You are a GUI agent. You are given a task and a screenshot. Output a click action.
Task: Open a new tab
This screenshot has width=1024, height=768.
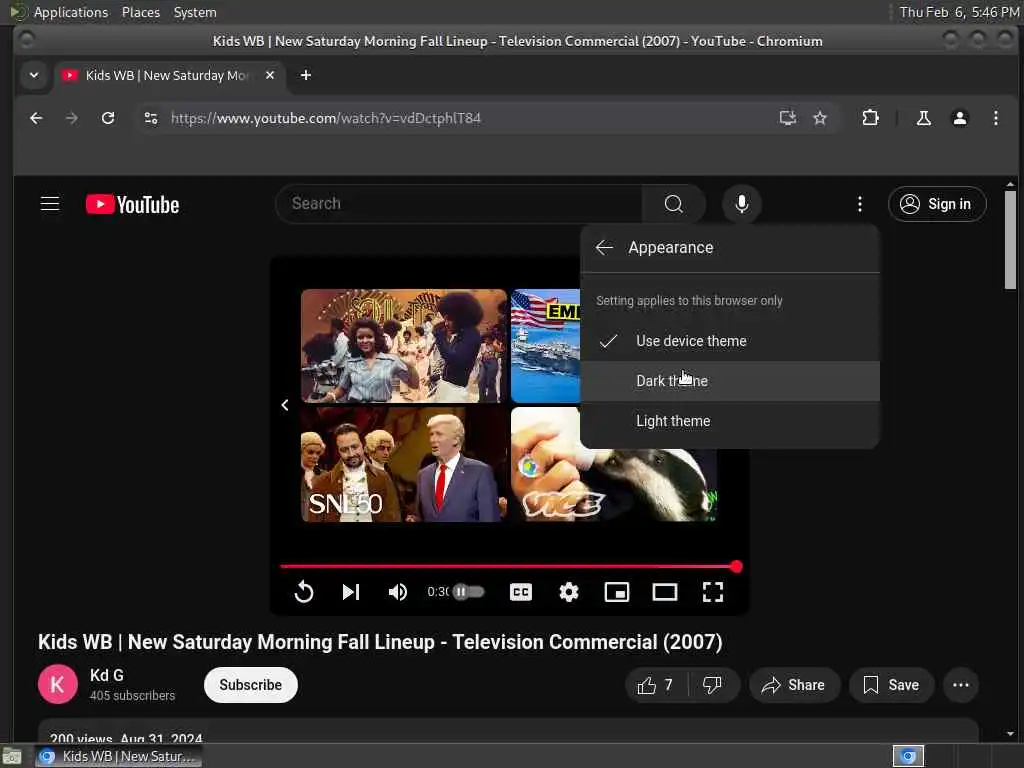point(306,75)
